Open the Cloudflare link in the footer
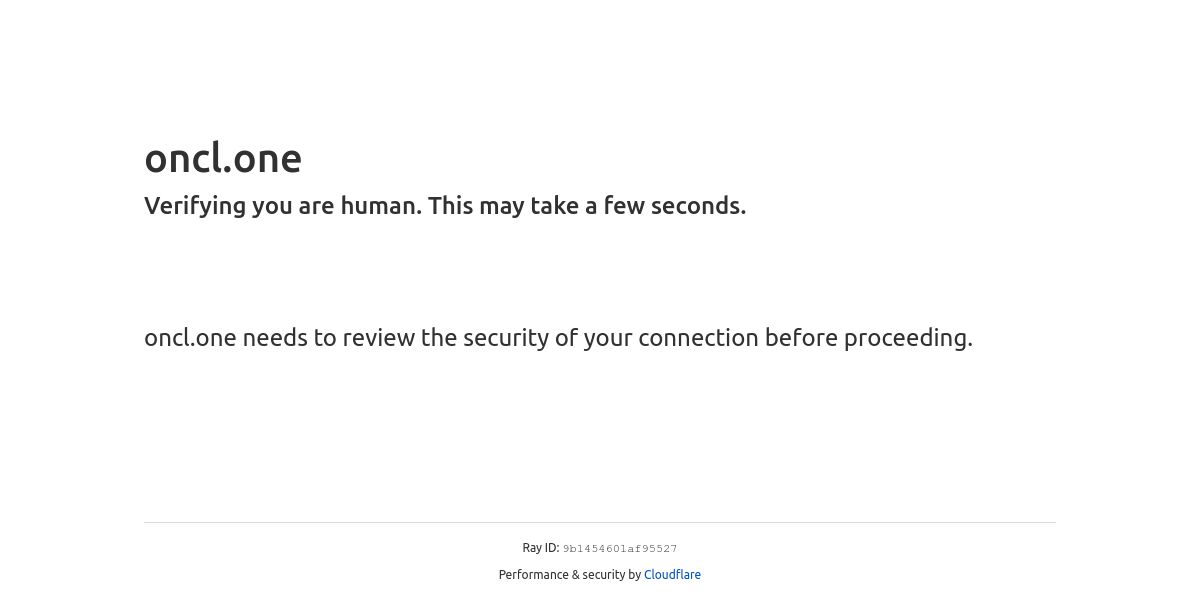The height and width of the screenshot is (600, 1200). pos(672,575)
